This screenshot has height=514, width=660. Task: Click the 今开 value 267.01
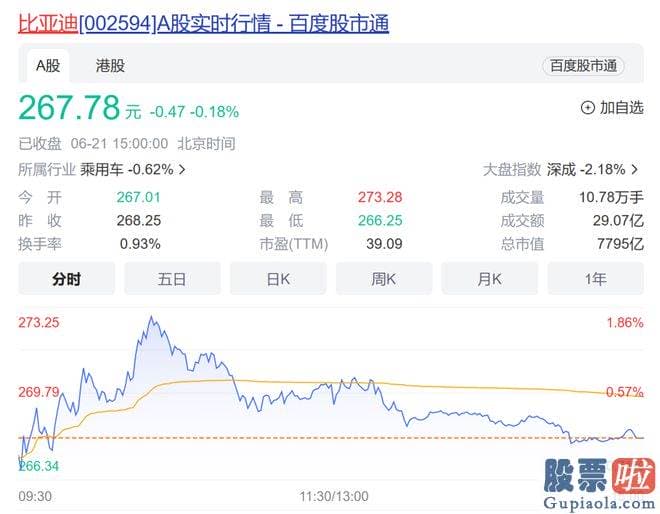(x=138, y=197)
